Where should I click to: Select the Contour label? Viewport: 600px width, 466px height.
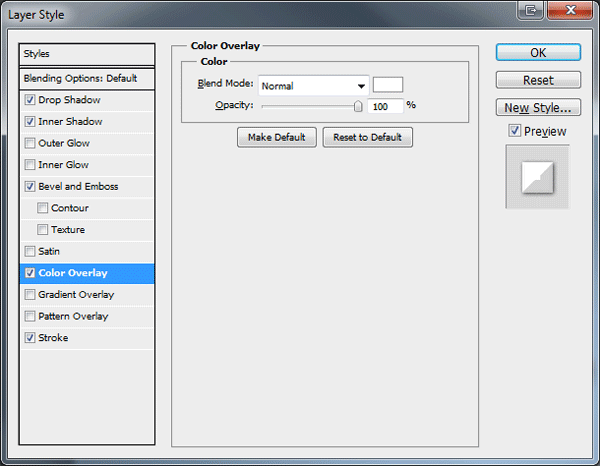click(70, 208)
